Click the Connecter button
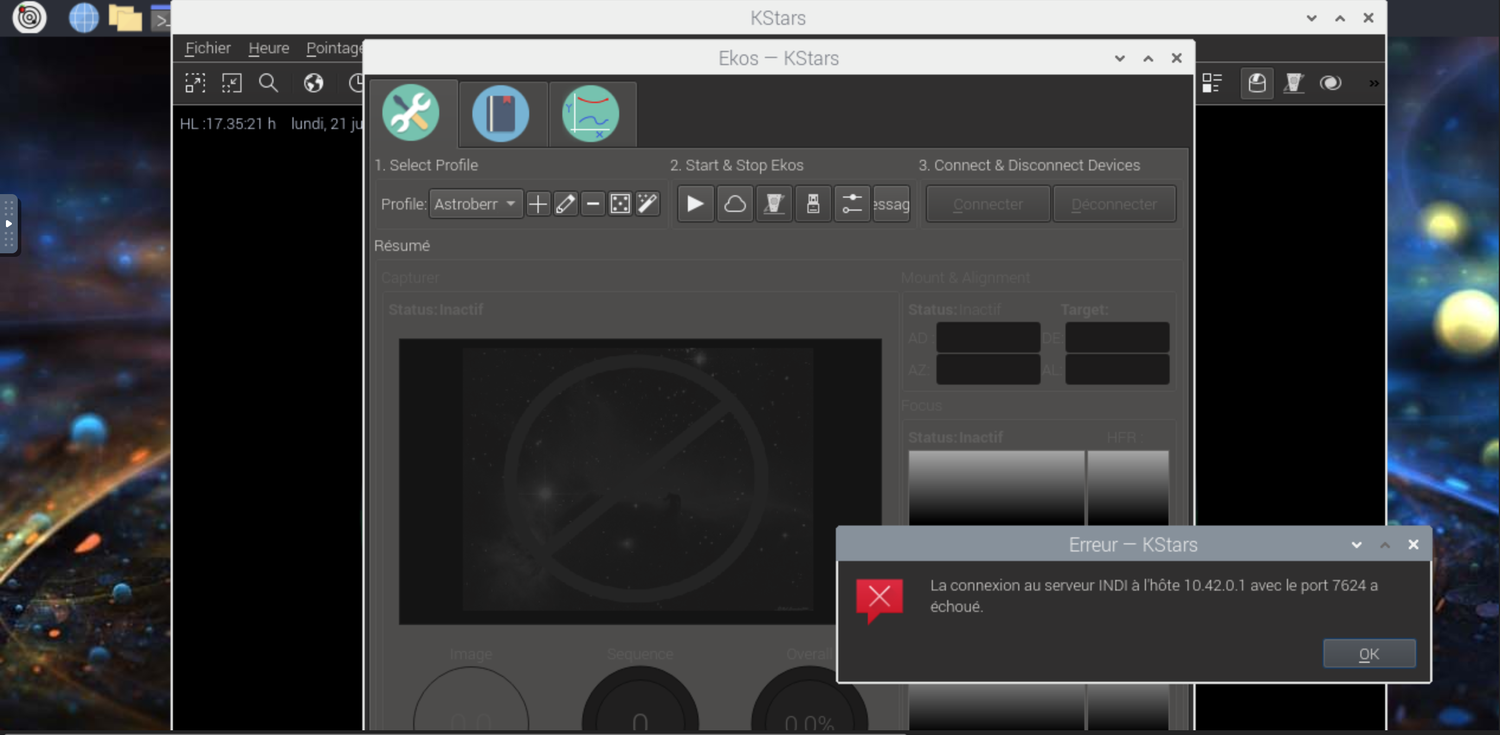Viewport: 1500px width, 735px height. pyautogui.click(x=988, y=204)
